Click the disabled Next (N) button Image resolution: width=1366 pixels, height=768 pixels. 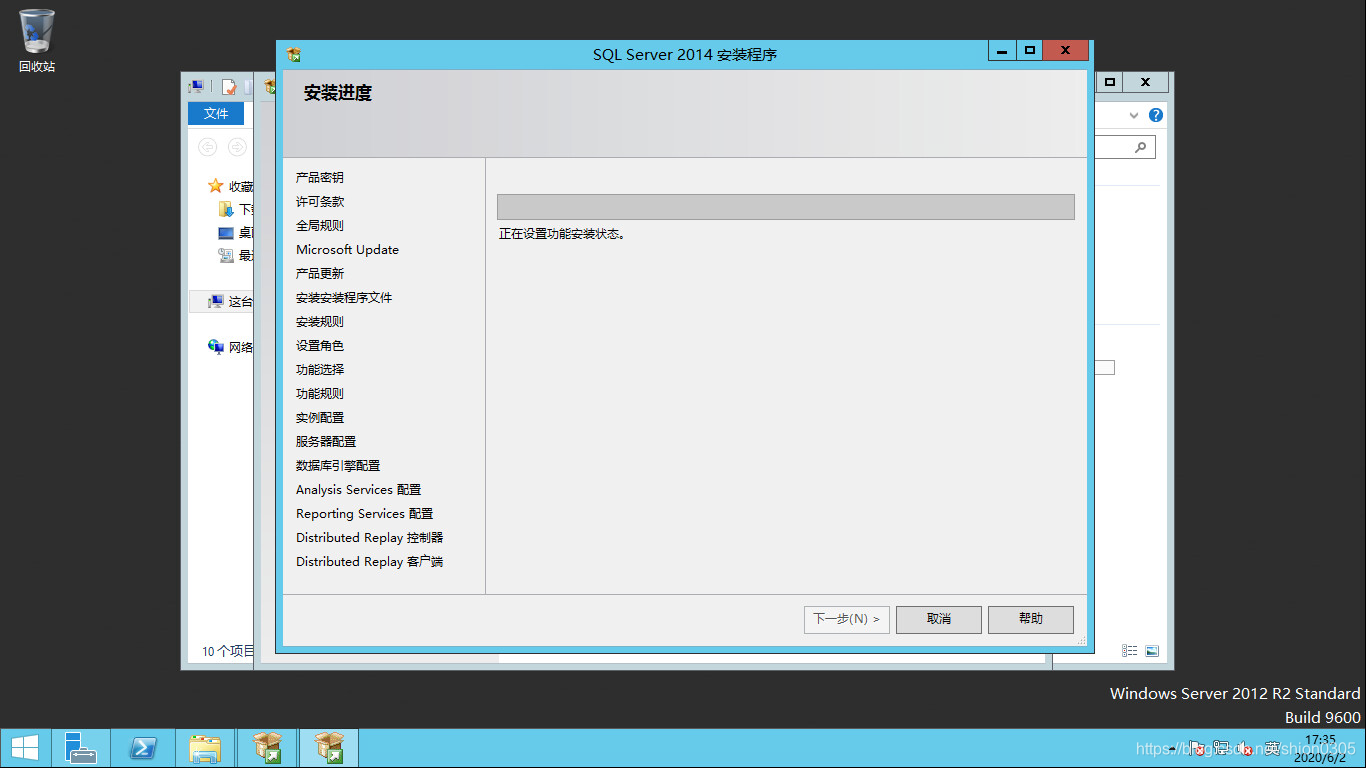(847, 619)
